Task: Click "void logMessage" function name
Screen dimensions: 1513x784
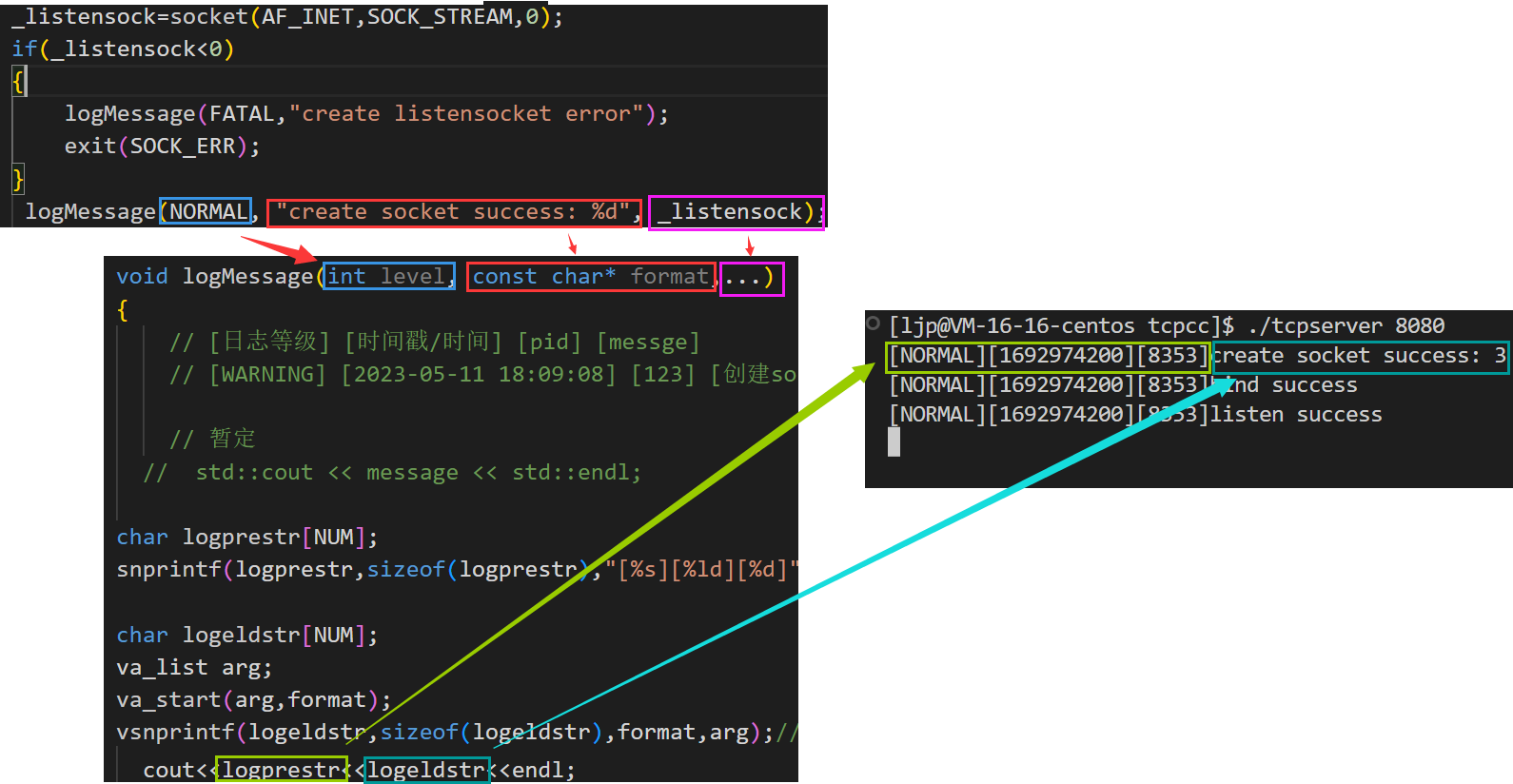Action: tap(214, 276)
